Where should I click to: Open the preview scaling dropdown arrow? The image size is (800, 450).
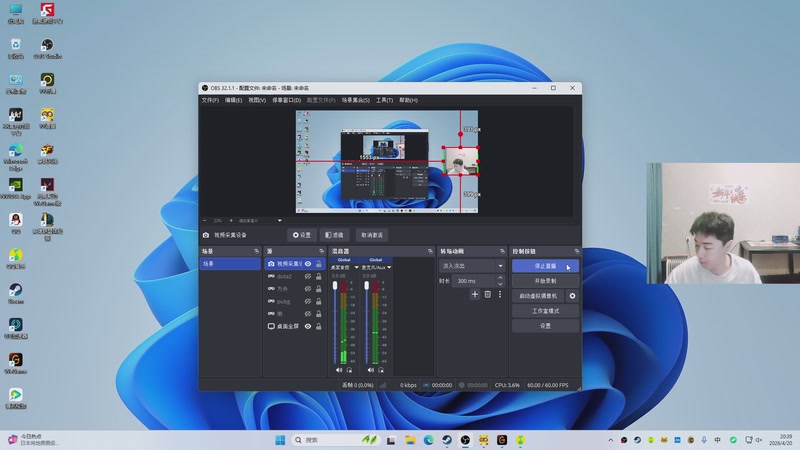[x=280, y=220]
